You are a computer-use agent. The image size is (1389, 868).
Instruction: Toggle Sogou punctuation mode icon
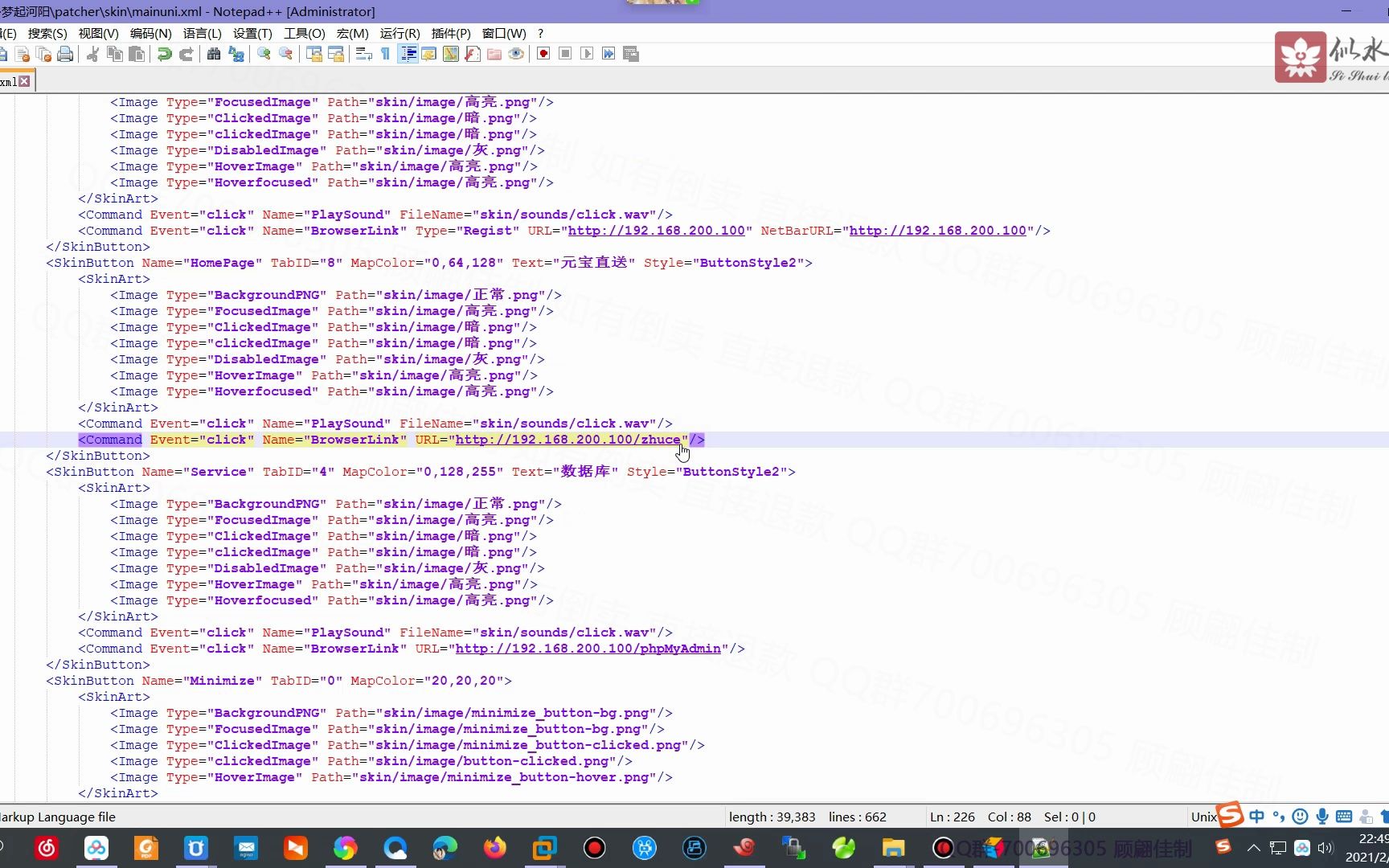1279,817
